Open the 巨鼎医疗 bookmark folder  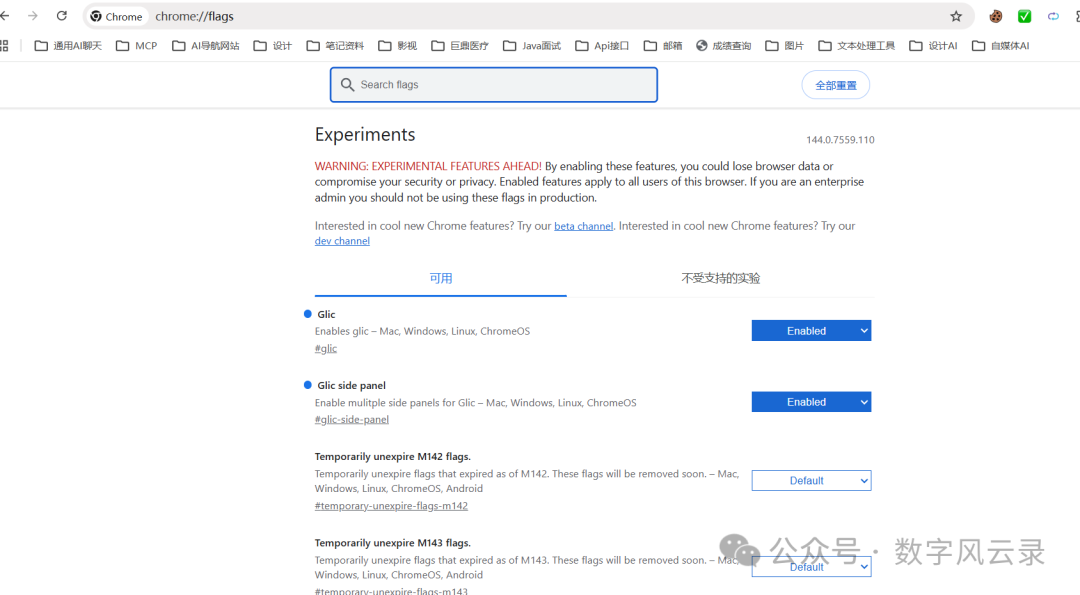tap(460, 45)
